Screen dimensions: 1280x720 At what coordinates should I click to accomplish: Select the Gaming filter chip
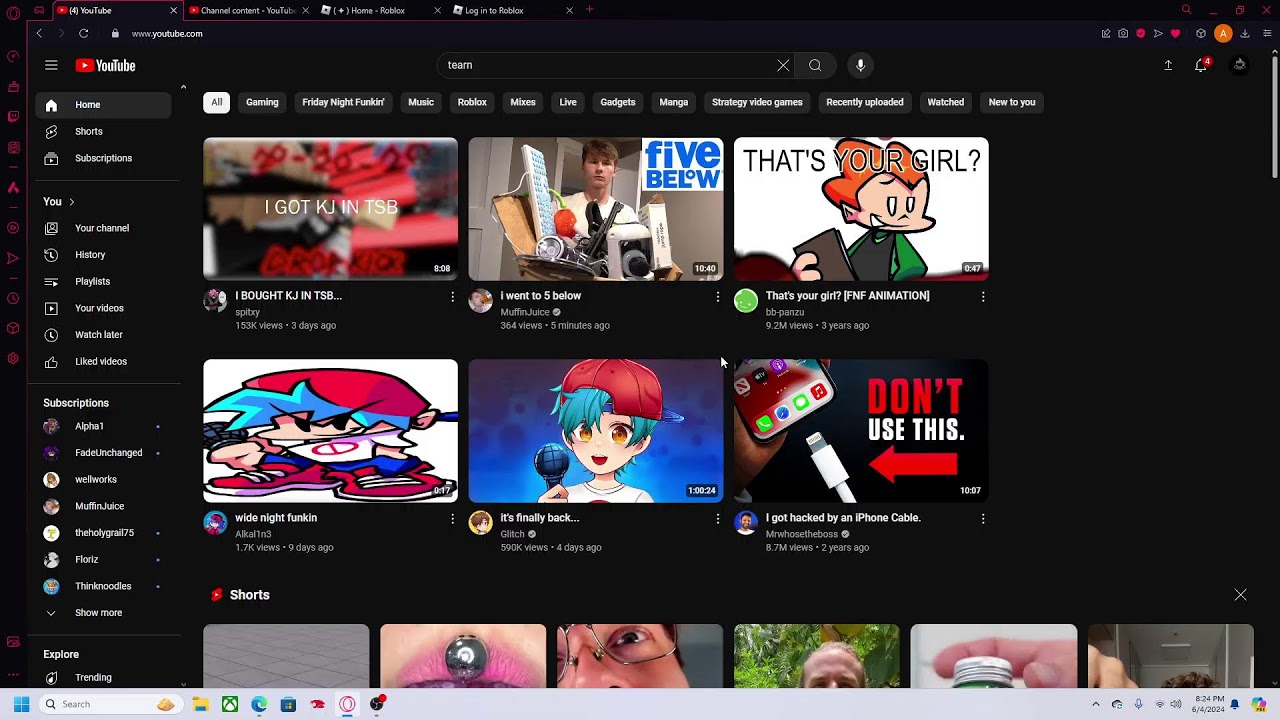click(x=262, y=102)
